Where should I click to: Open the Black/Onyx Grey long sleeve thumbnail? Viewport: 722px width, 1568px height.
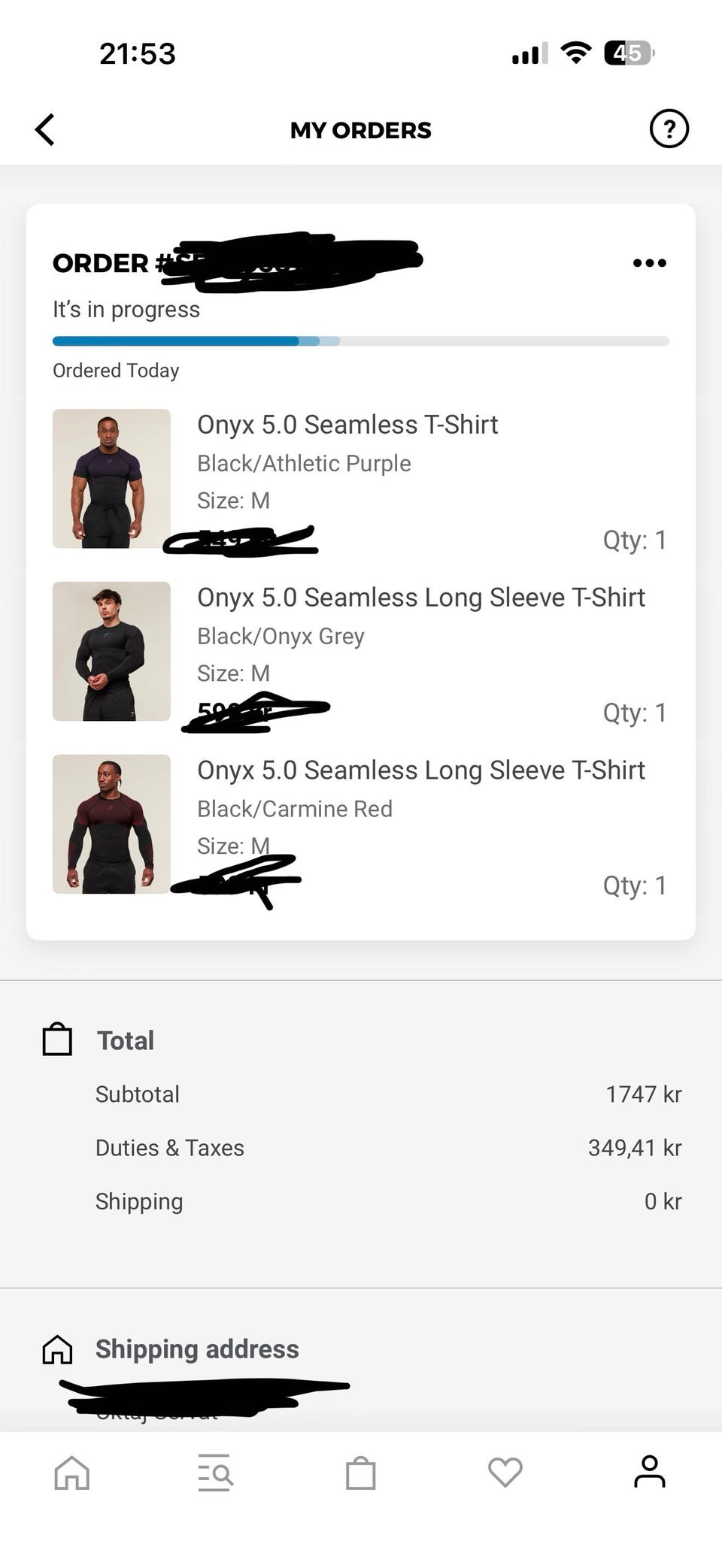(x=111, y=651)
